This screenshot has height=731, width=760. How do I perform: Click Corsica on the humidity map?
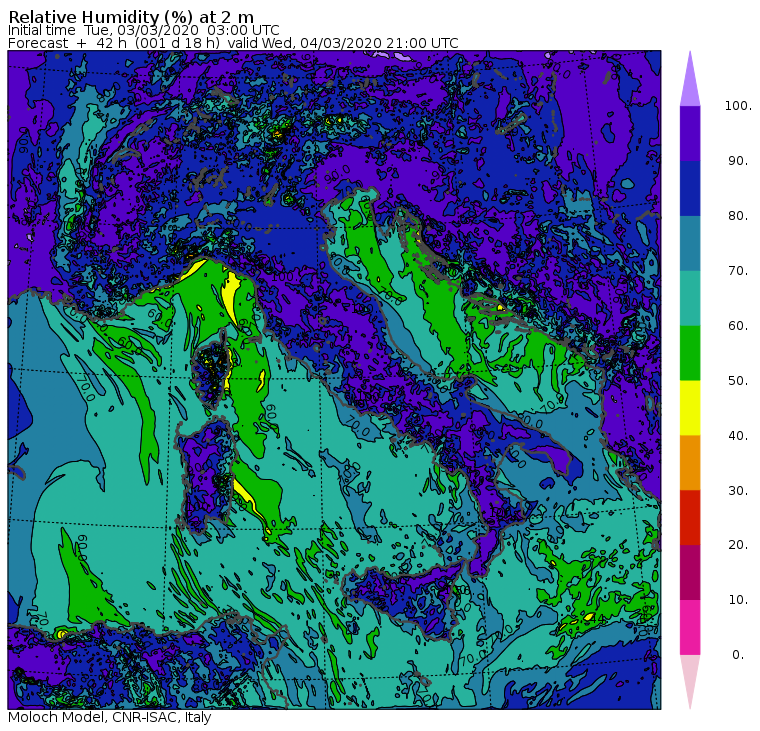point(211,368)
